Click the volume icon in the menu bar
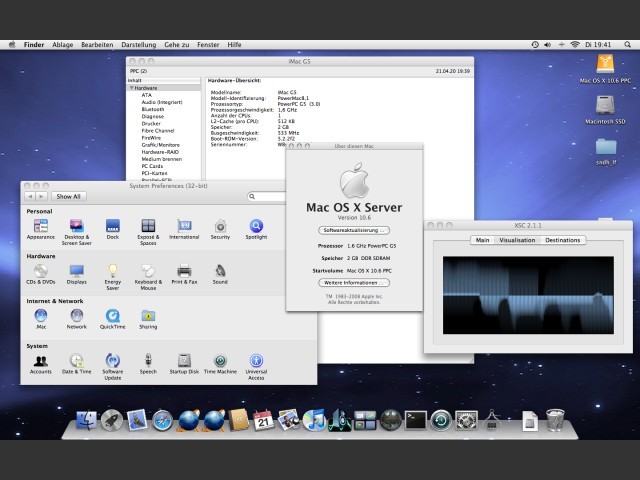 [x=547, y=44]
